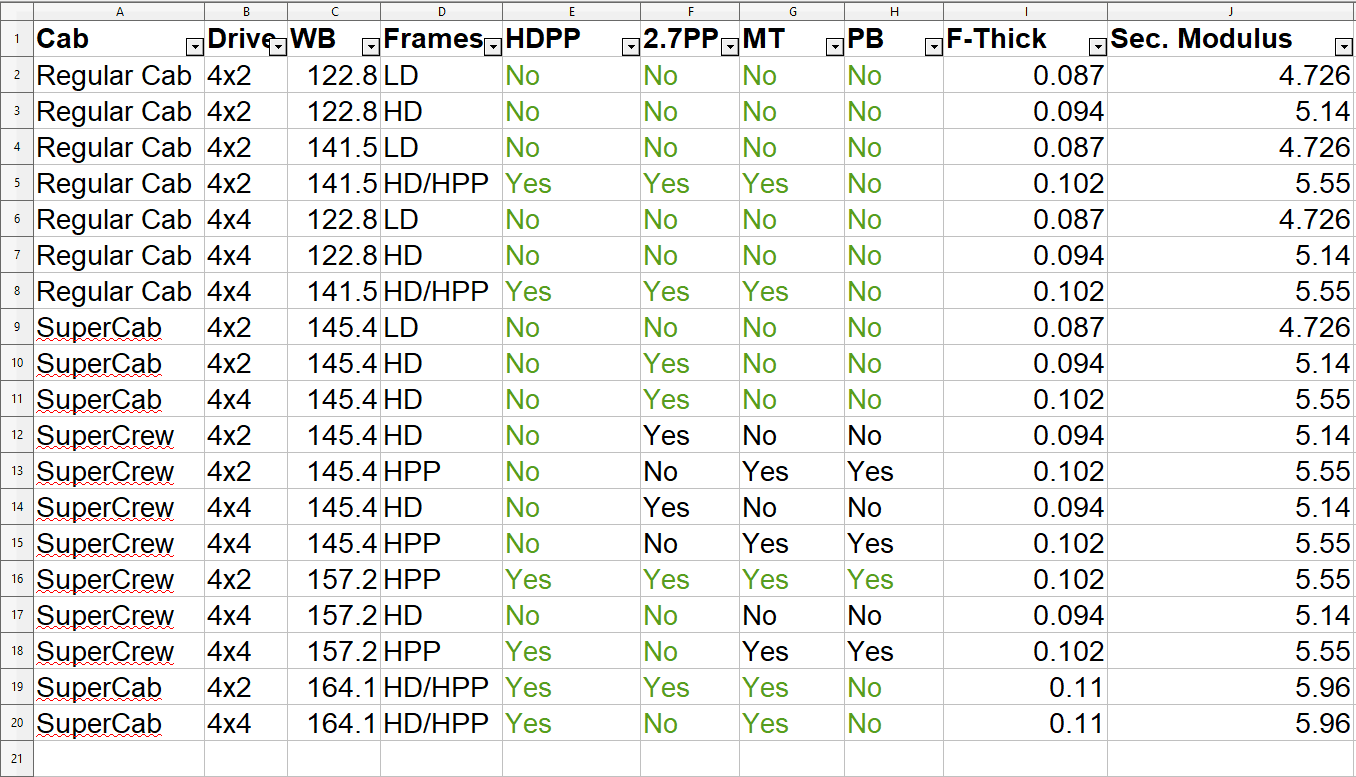Select column A header
1356x777 pixels.
120,11
